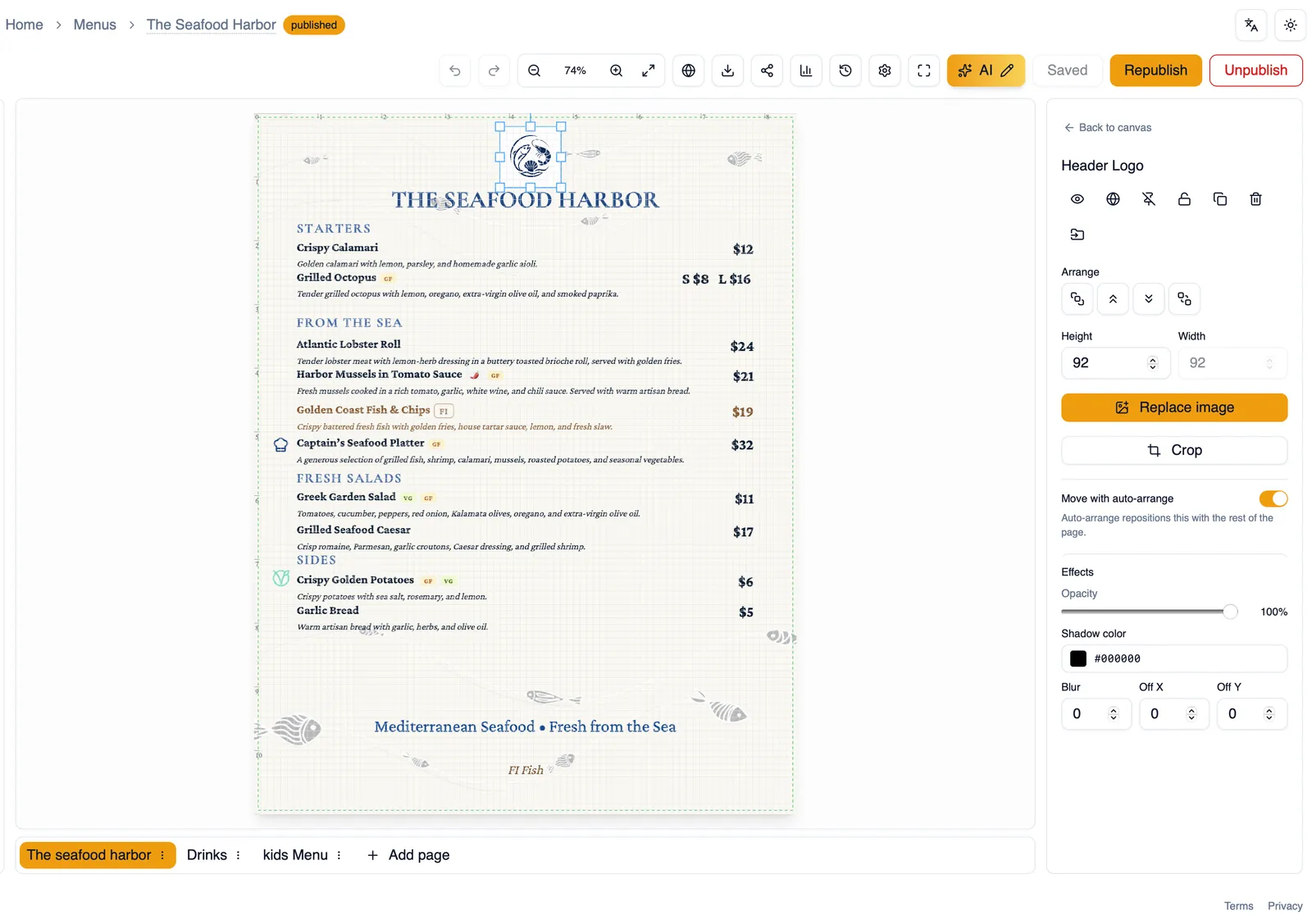
Task: Click the redo arrow icon
Action: (494, 71)
